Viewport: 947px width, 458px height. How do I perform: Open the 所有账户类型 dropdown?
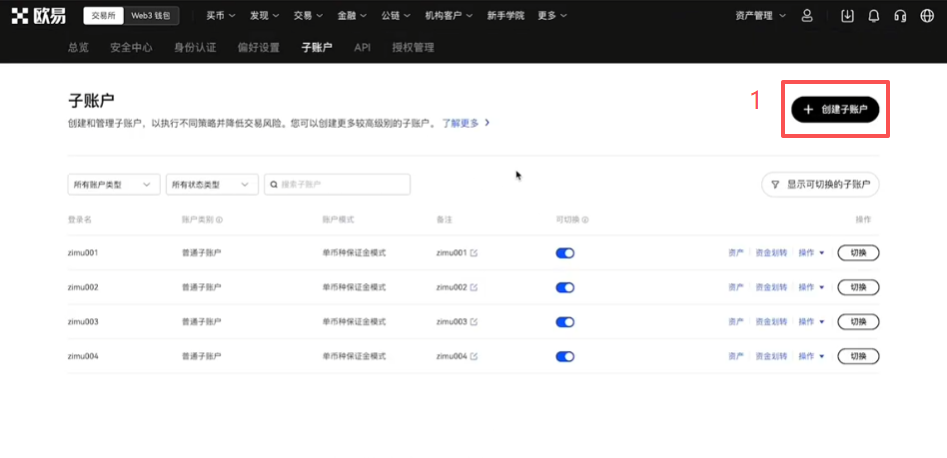coord(114,184)
